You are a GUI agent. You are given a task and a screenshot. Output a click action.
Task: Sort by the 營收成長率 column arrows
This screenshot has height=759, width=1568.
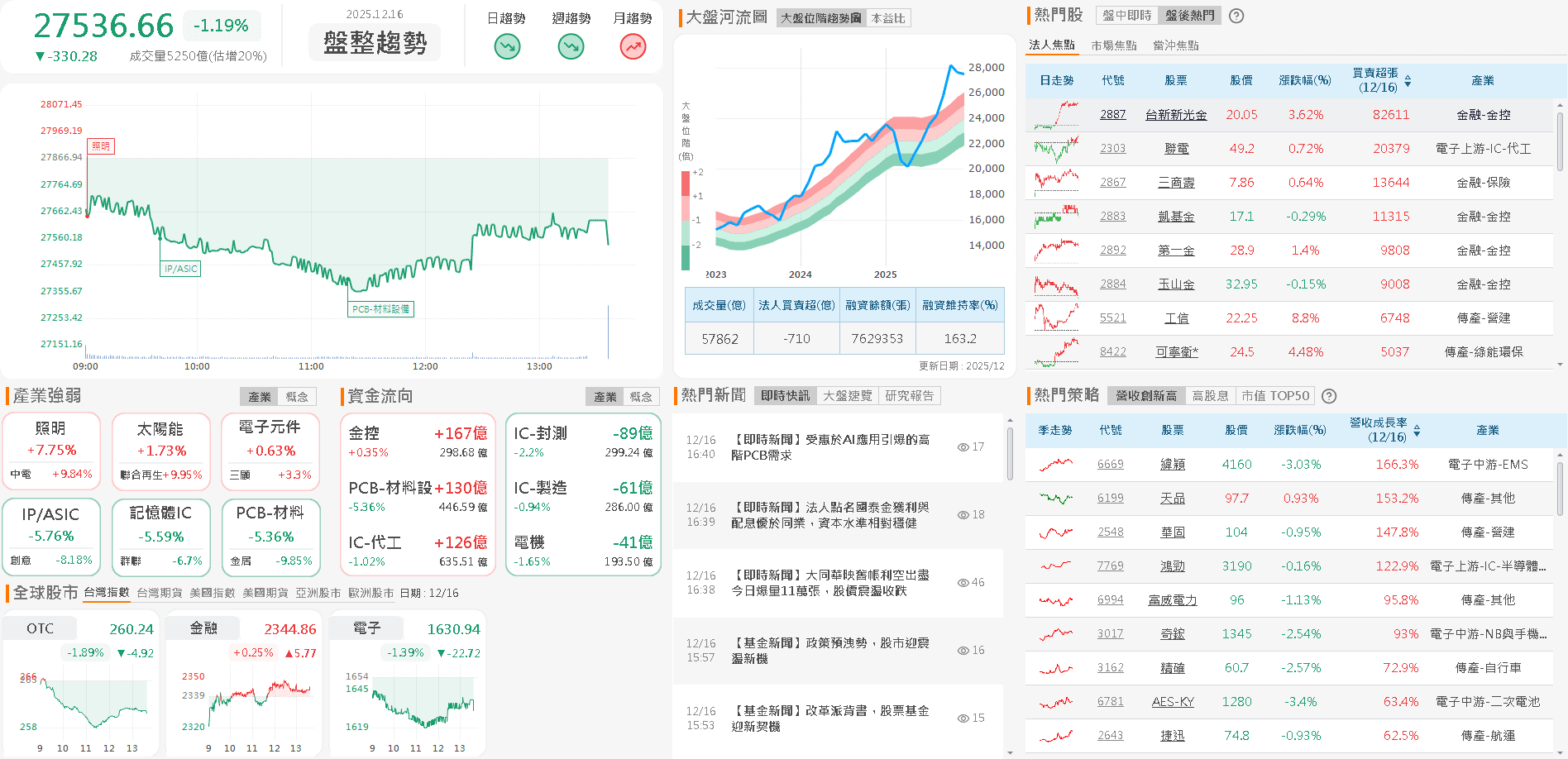point(1416,431)
